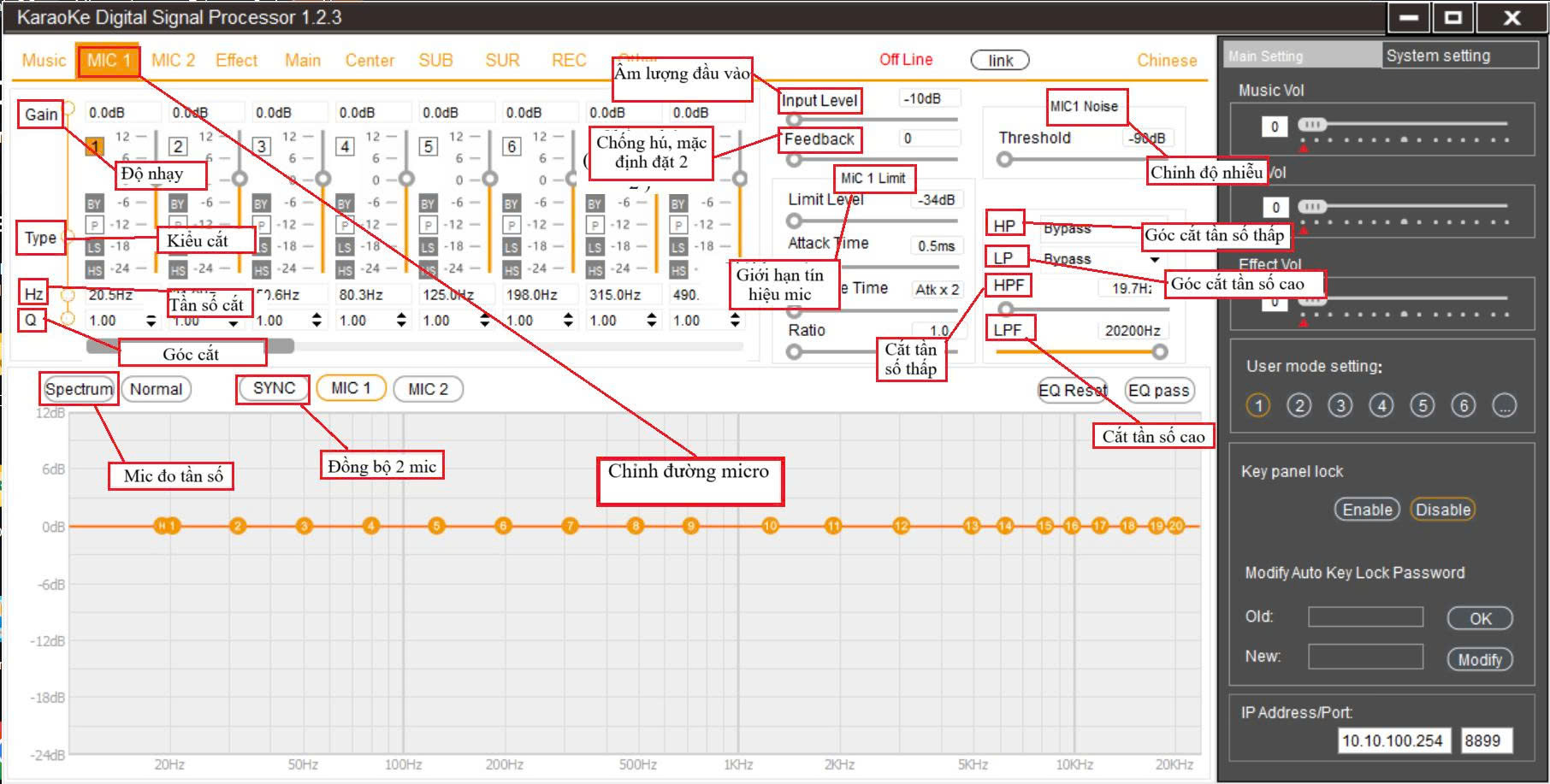Select EQ band 6 number box
Viewport: 1550px width, 784px height.
point(512,146)
